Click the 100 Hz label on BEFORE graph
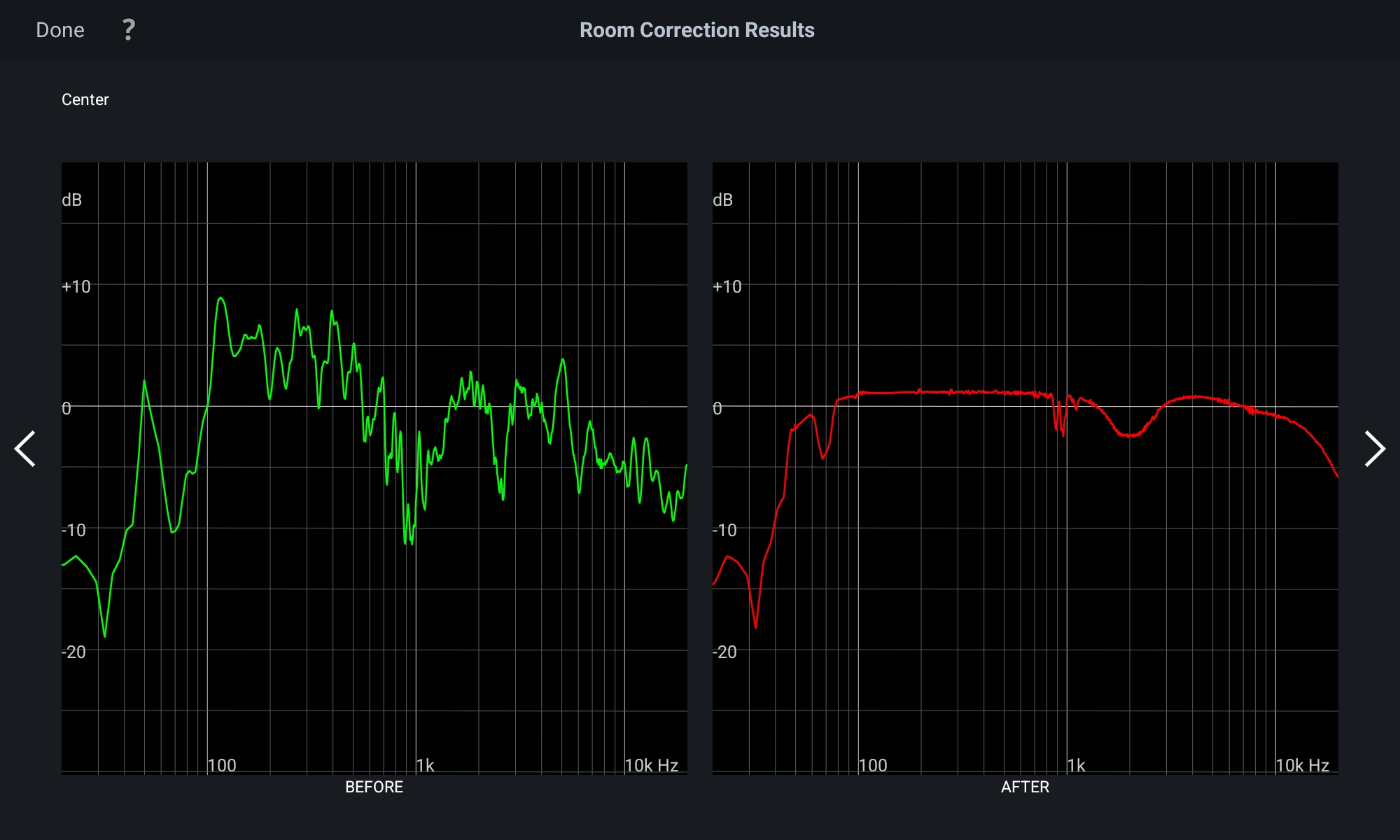This screenshot has width=1400, height=840. [x=222, y=765]
